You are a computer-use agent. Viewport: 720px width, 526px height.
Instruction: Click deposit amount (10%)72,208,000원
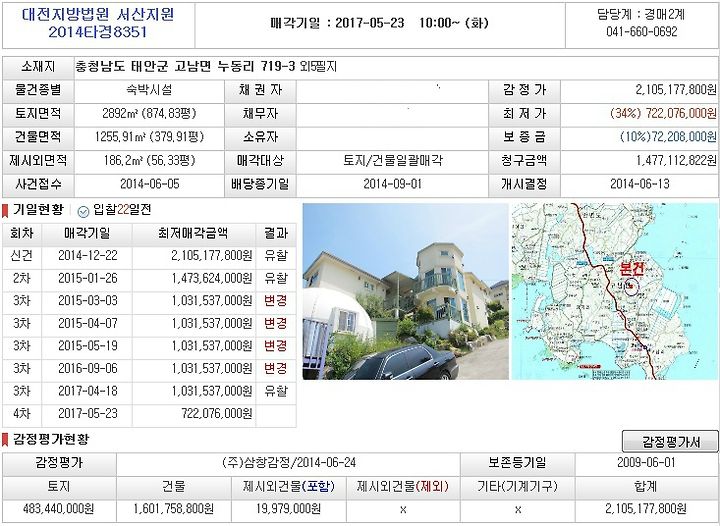tap(668, 136)
